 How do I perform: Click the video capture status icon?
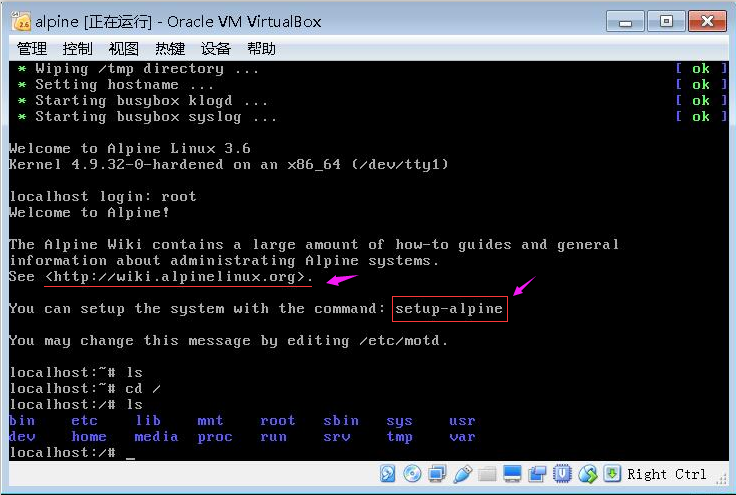point(537,474)
